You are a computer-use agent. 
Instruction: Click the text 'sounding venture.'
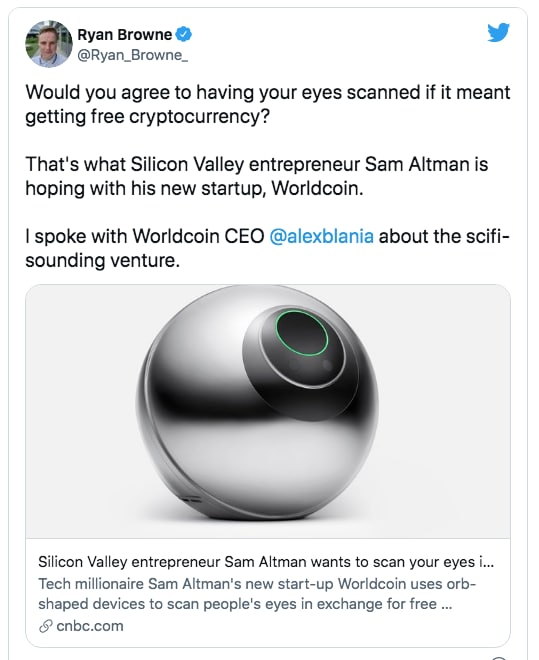click(x=103, y=260)
